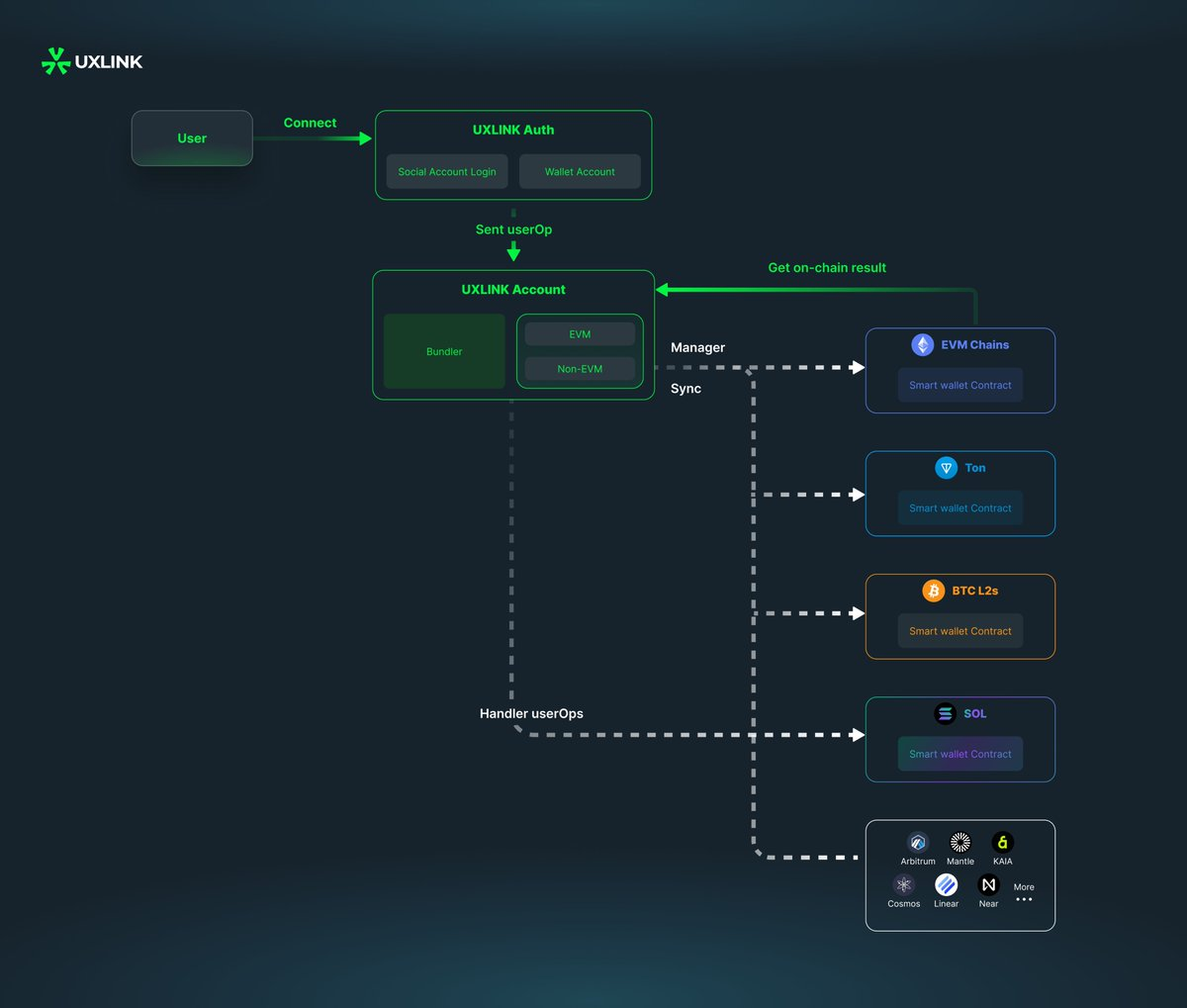Click the Mantle icon

(x=960, y=843)
